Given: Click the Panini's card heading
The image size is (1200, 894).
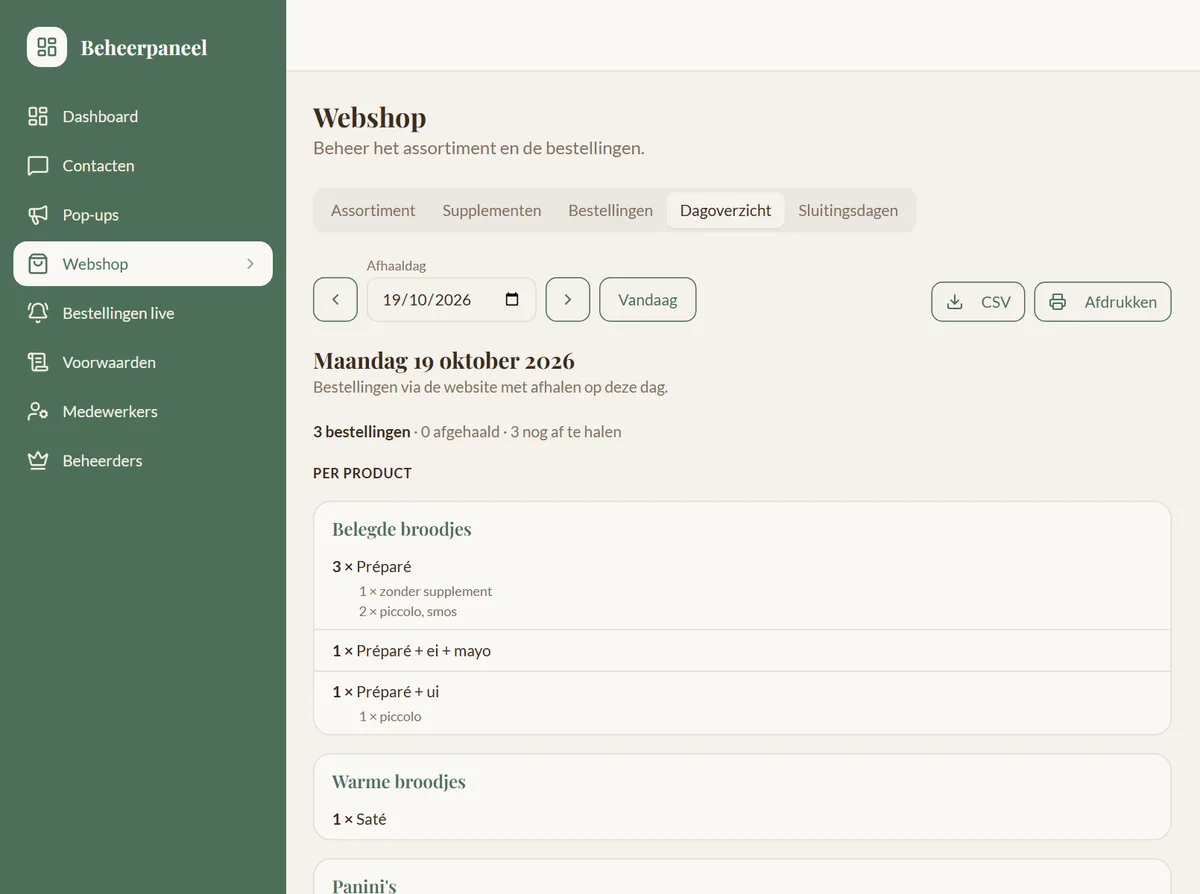Looking at the screenshot, I should tap(364, 885).
